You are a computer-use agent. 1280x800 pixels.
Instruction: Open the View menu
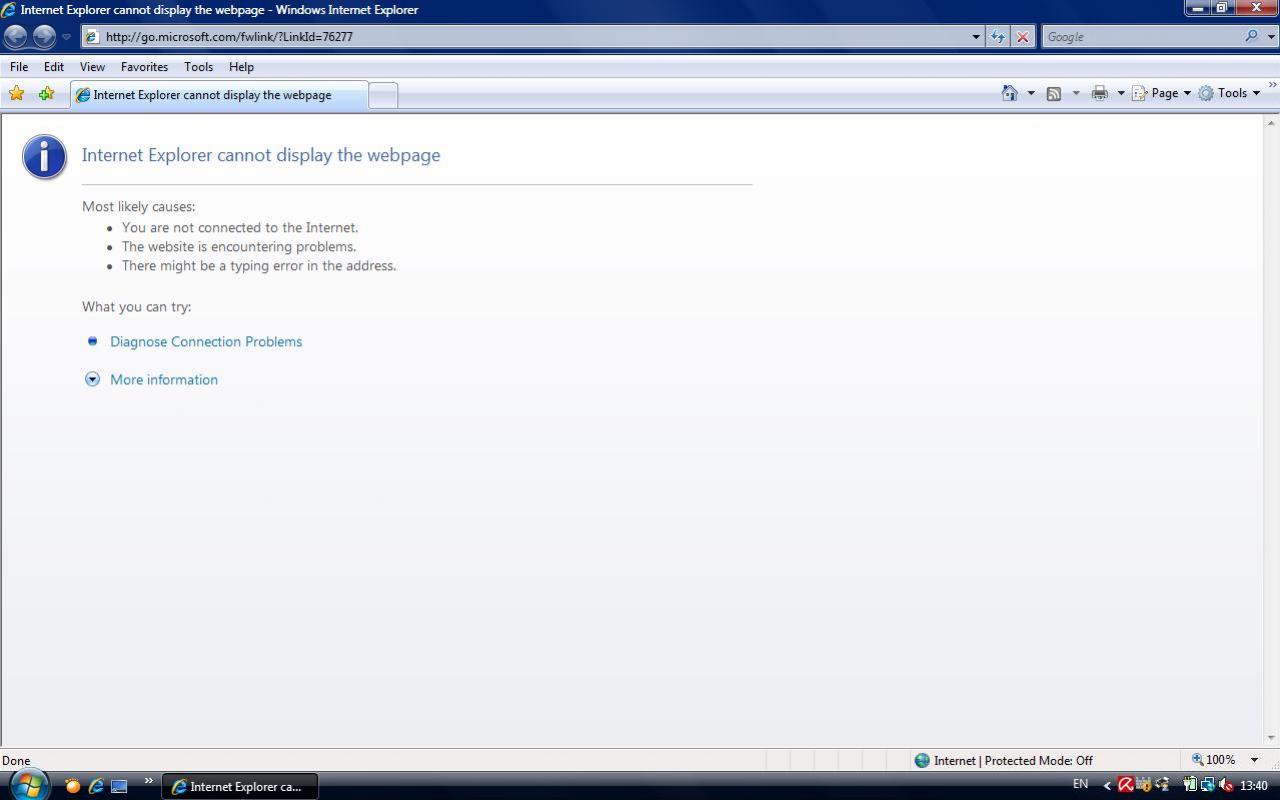(x=92, y=67)
